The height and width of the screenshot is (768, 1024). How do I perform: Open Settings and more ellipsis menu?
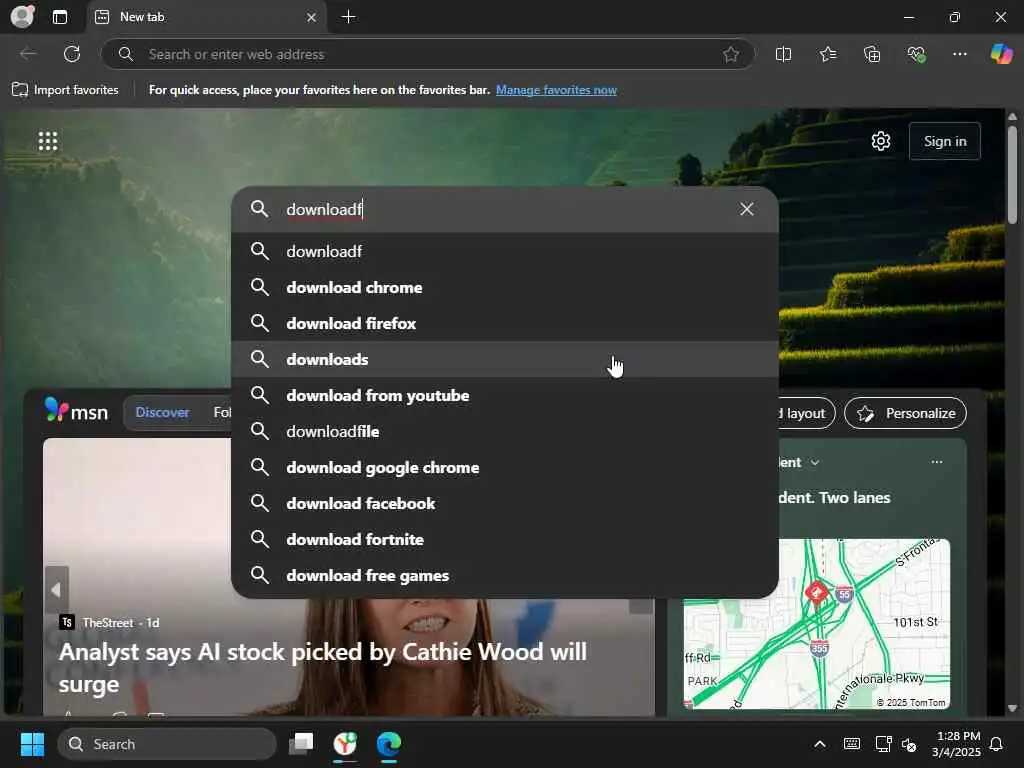[959, 54]
